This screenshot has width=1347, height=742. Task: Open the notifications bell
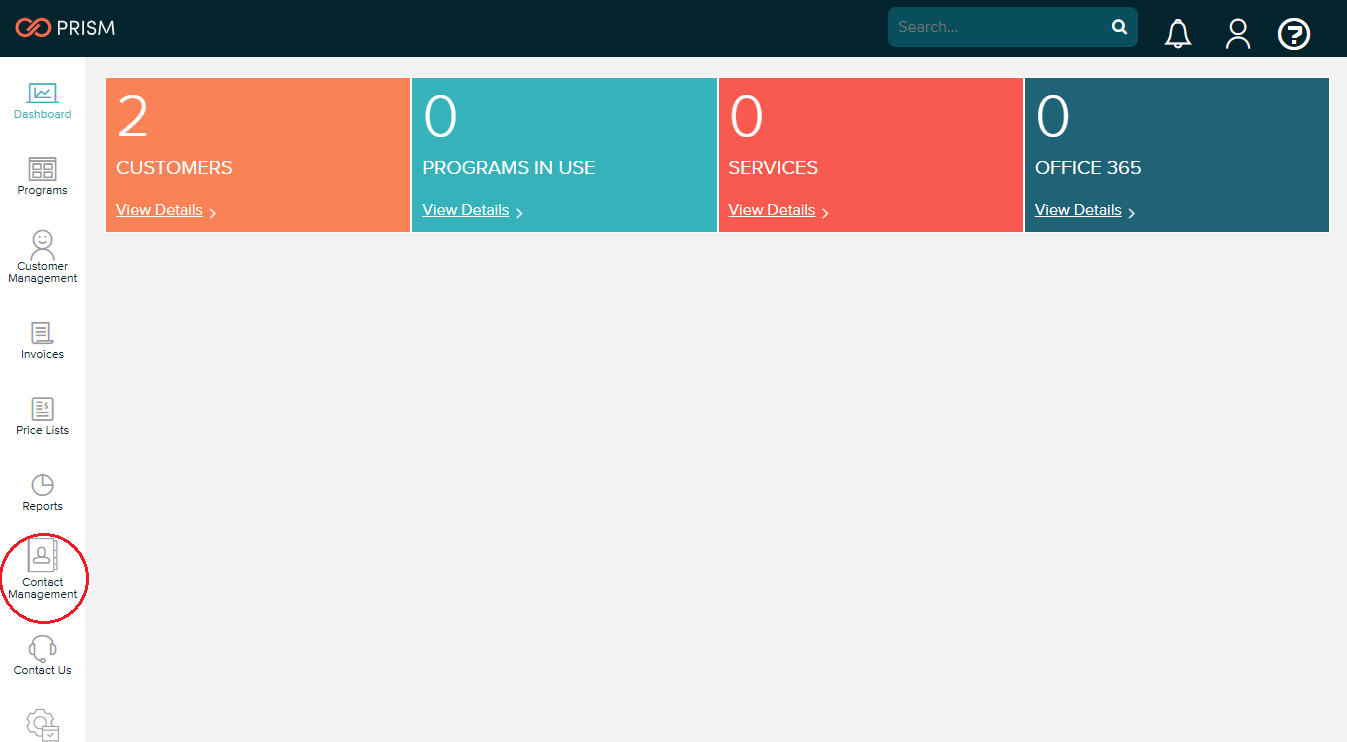(1177, 33)
